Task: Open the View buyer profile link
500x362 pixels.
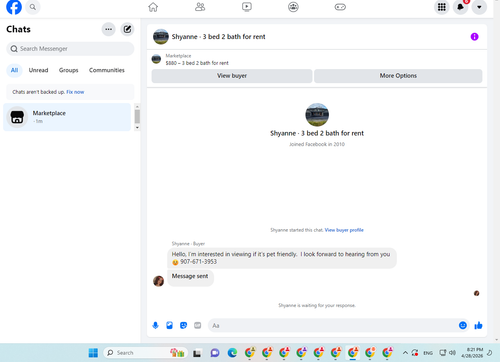Action: click(344, 230)
